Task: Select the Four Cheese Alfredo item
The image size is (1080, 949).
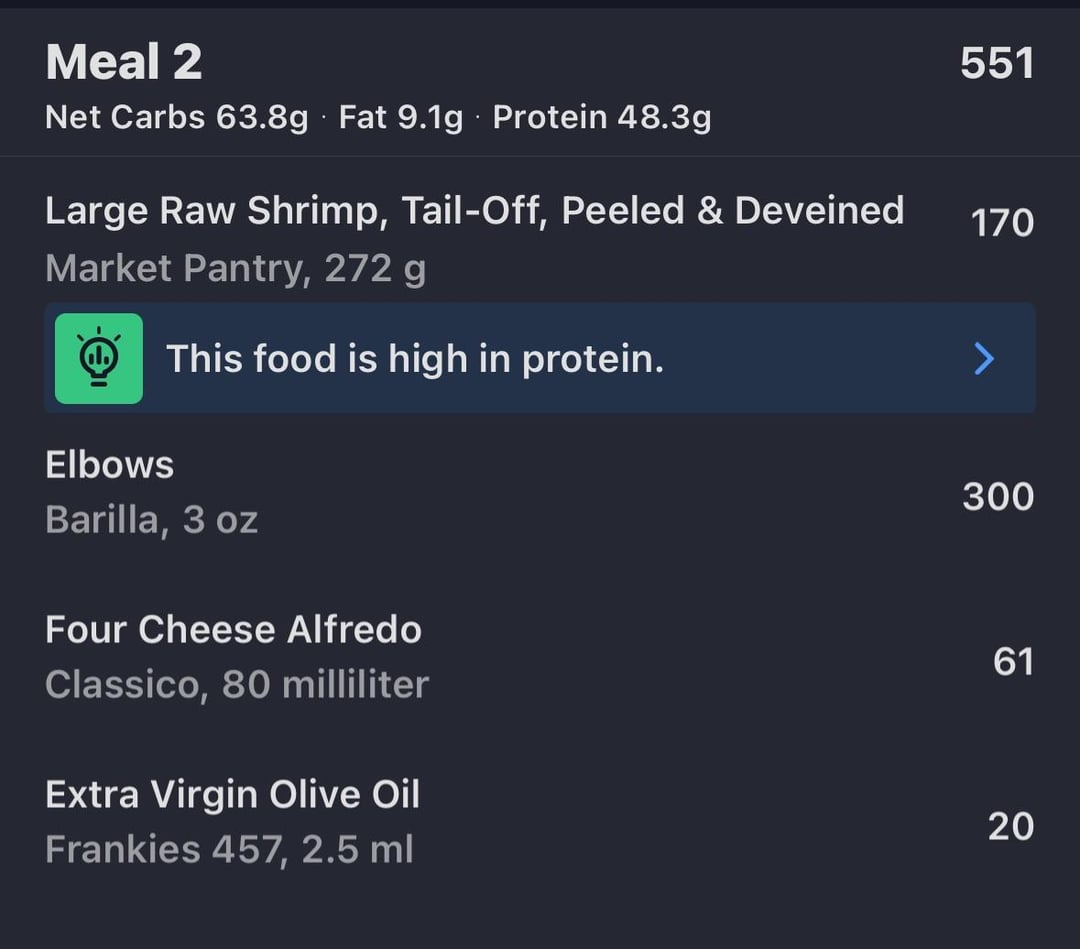Action: [x=540, y=657]
